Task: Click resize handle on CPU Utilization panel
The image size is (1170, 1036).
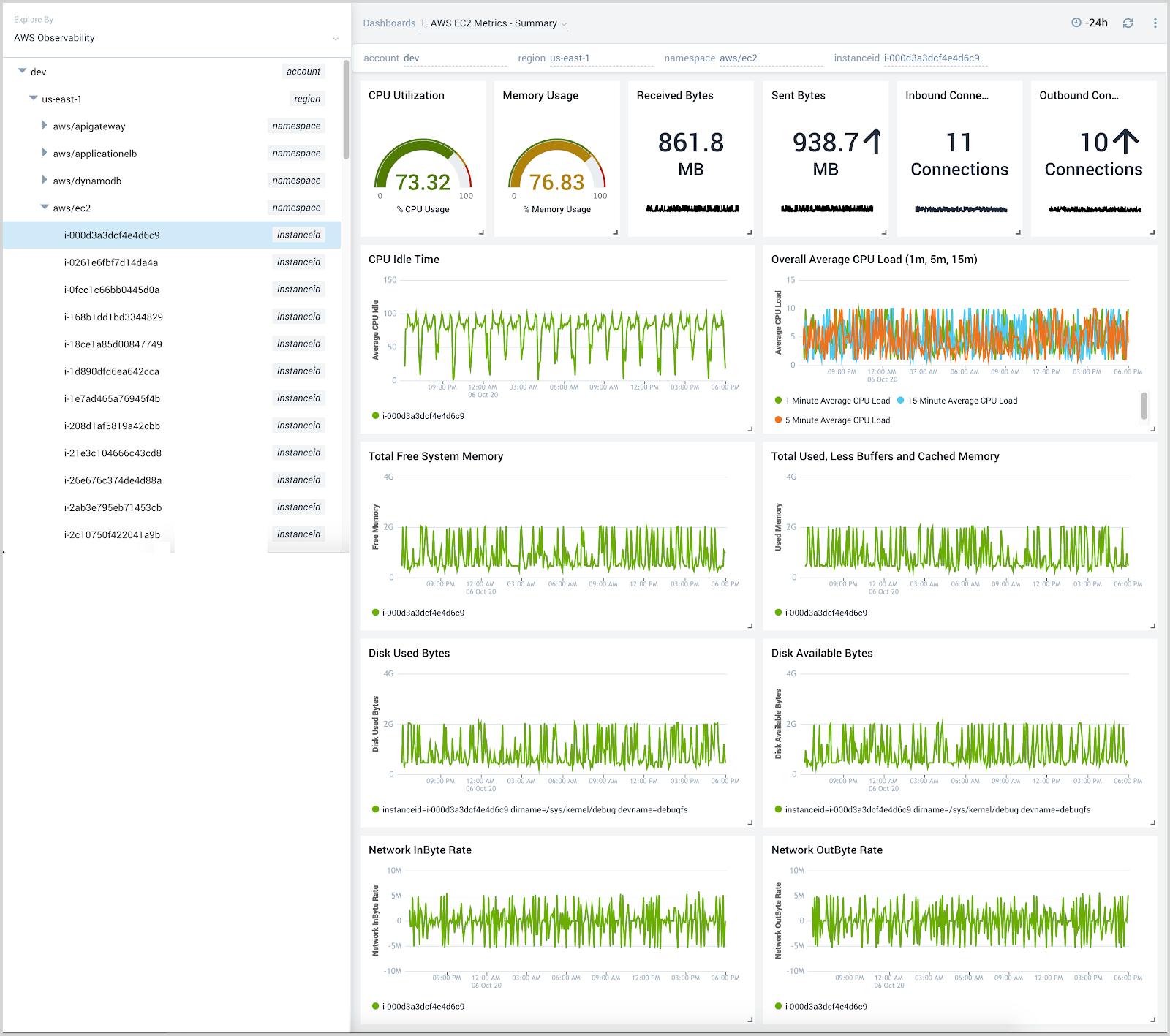Action: pos(481,232)
